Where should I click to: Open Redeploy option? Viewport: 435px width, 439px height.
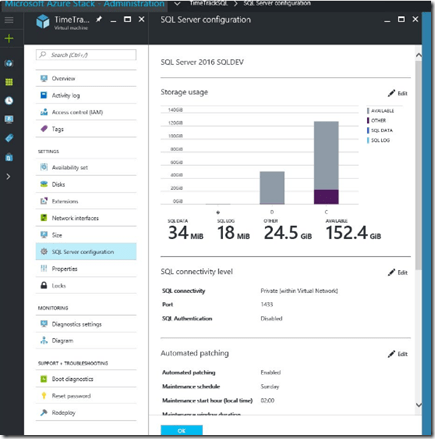(86, 413)
